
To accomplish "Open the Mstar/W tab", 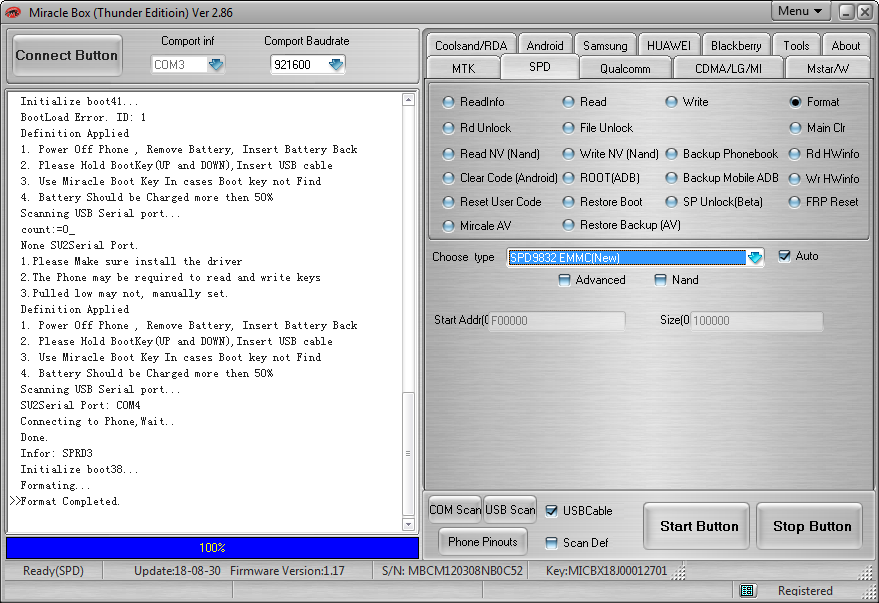I will pyautogui.click(x=828, y=68).
